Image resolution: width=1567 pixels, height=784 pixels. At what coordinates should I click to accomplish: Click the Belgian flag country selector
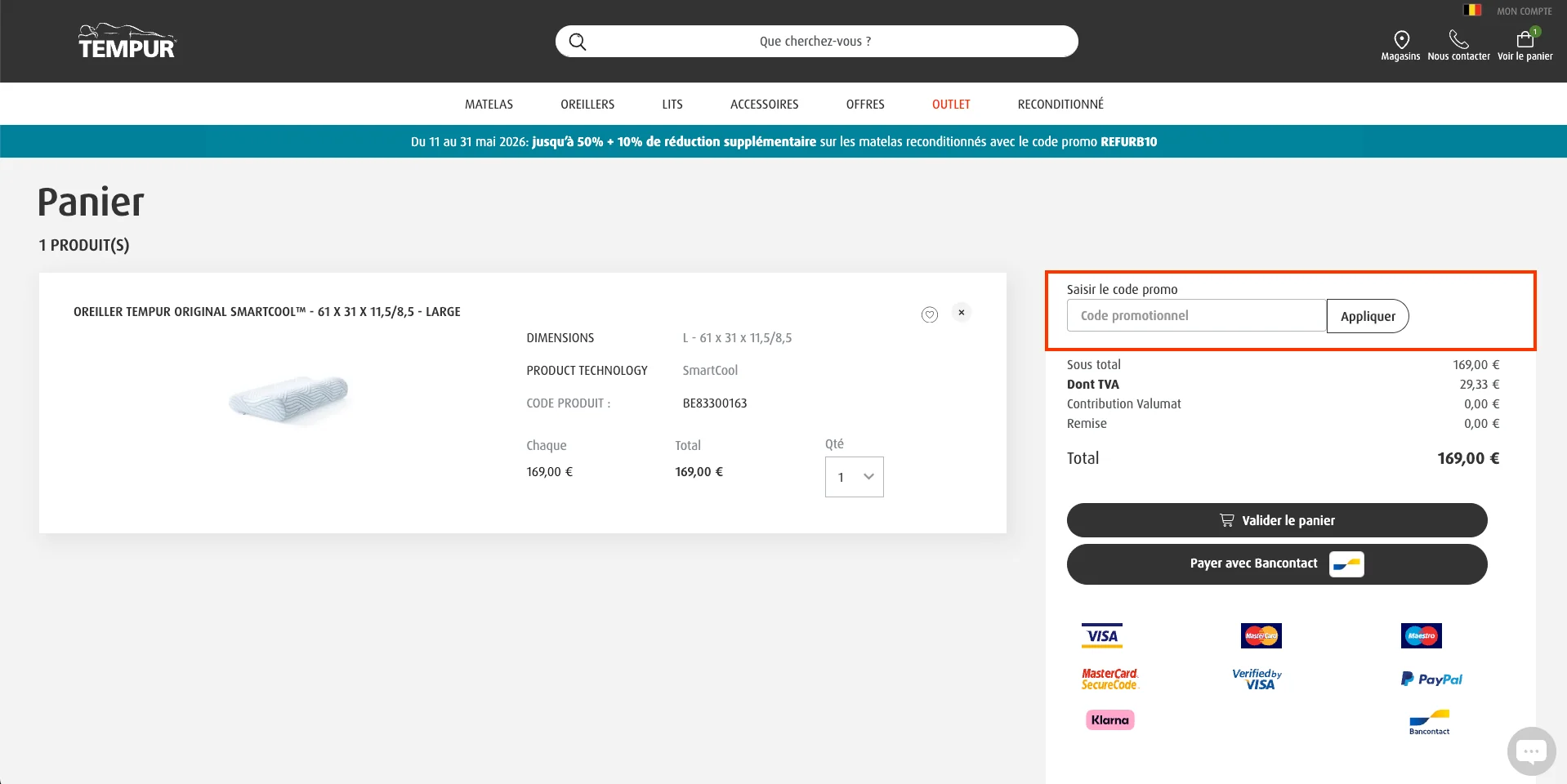click(1472, 11)
